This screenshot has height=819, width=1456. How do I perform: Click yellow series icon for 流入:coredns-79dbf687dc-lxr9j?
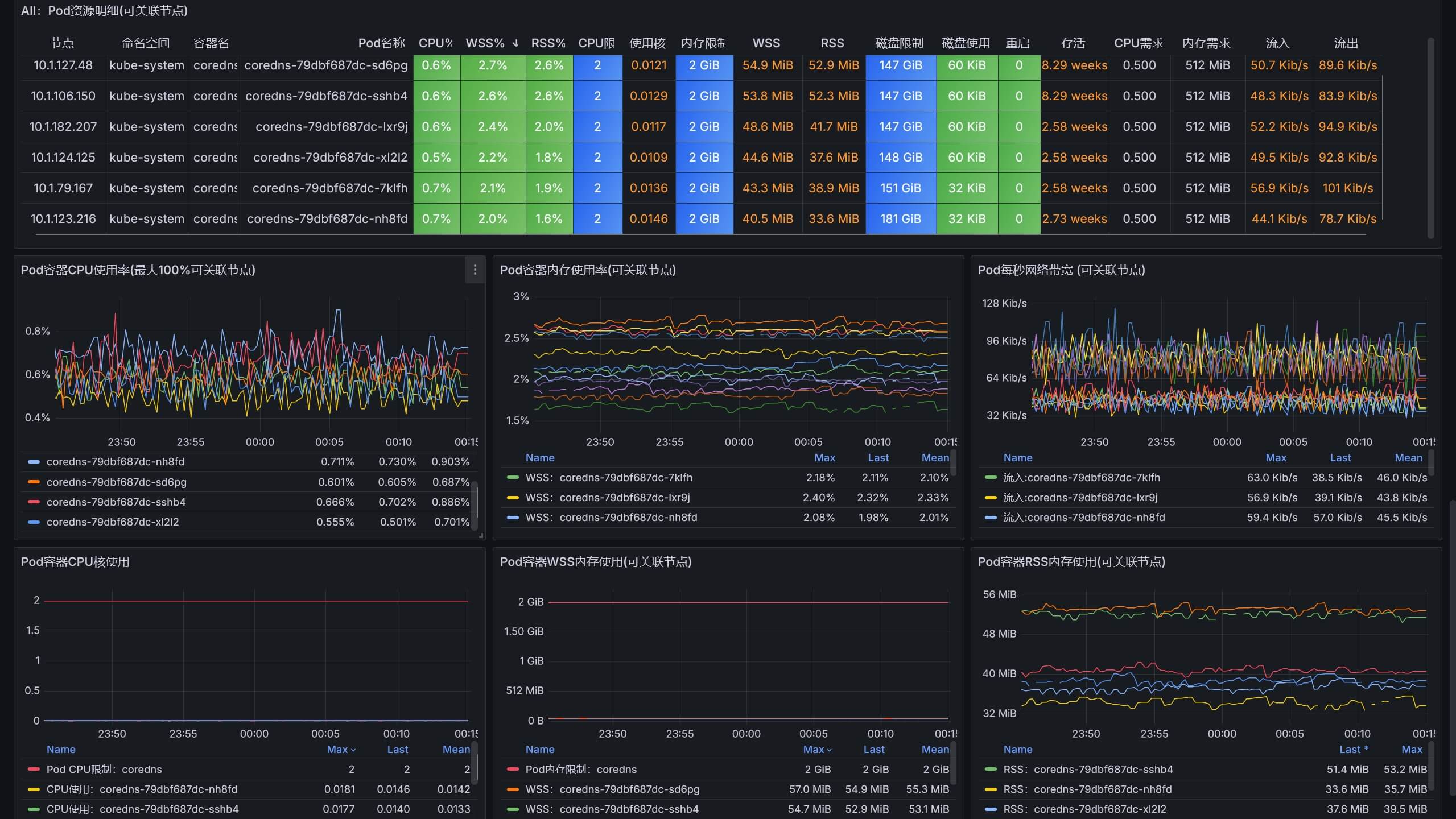(991, 498)
